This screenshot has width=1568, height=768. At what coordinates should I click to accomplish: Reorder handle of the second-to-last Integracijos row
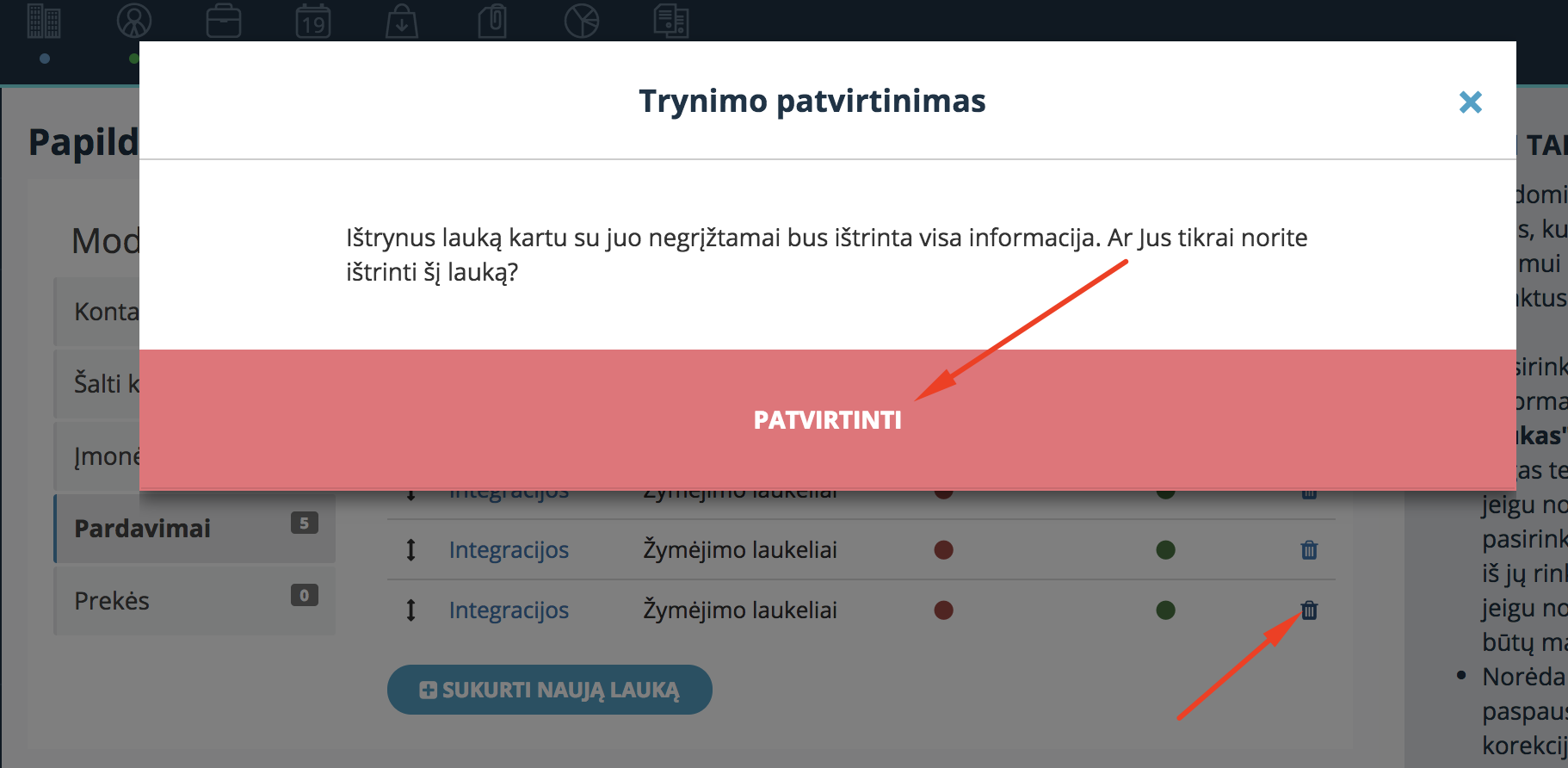[411, 550]
